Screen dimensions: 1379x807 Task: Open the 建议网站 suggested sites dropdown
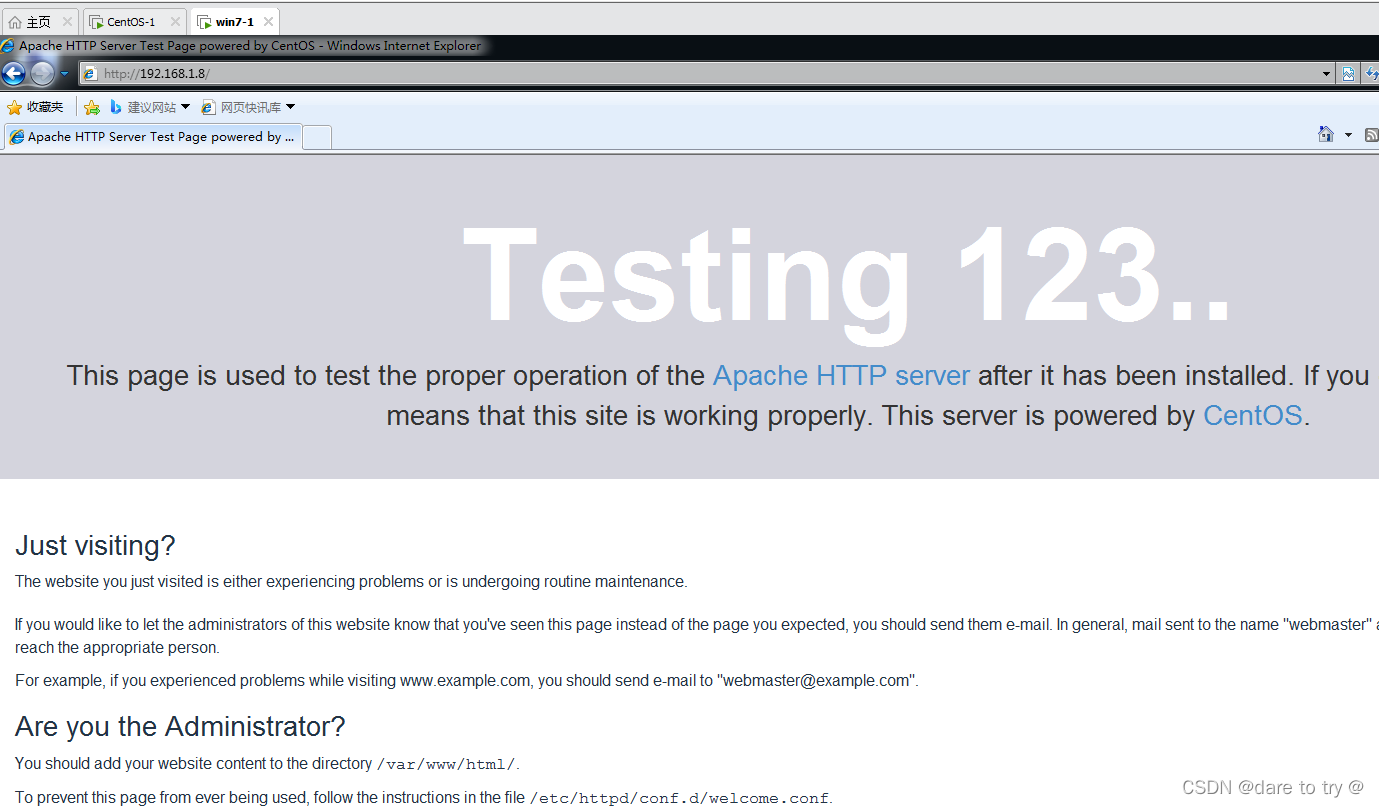click(x=150, y=107)
